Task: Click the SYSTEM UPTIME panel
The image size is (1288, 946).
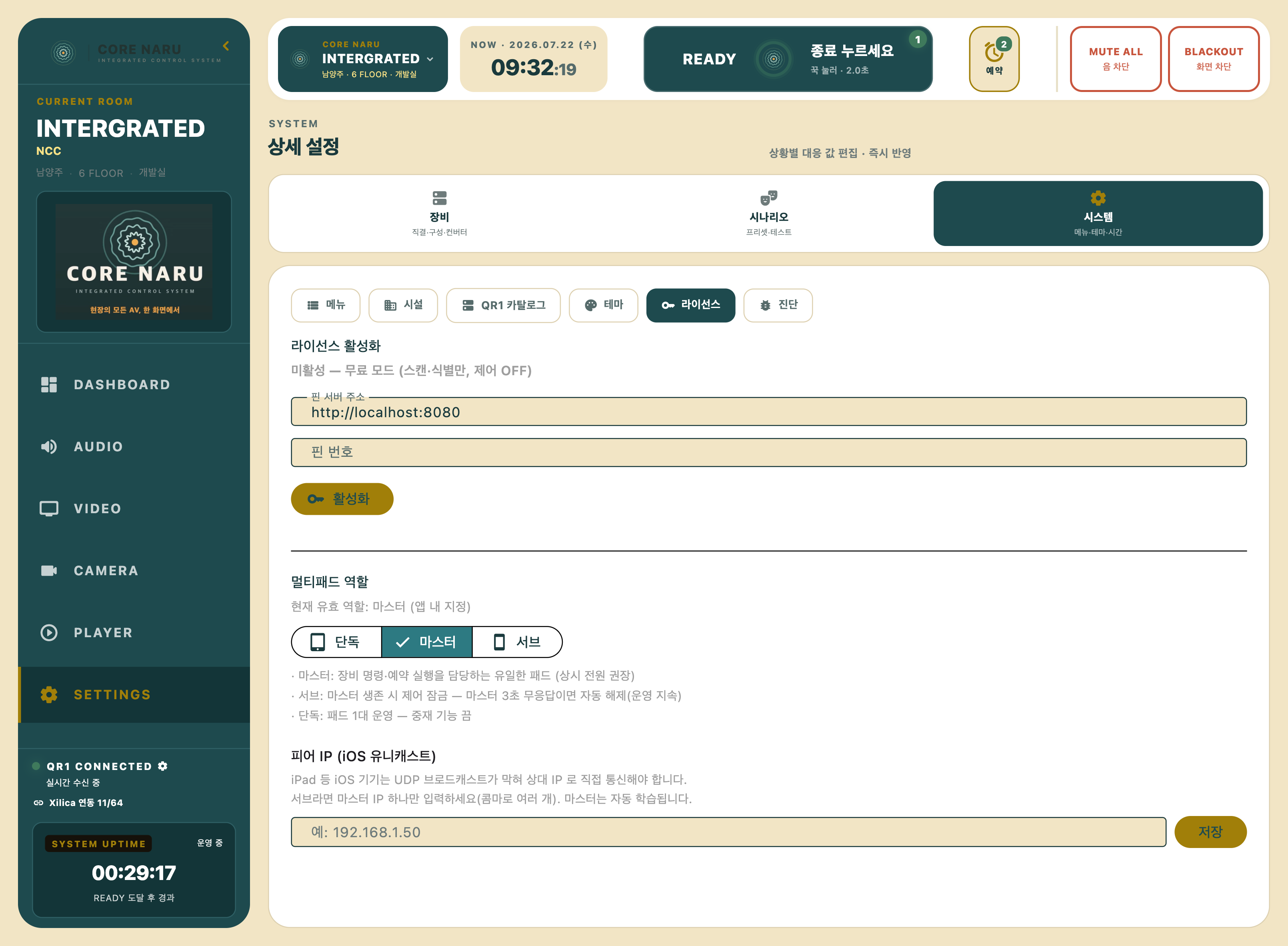Action: coord(134,870)
